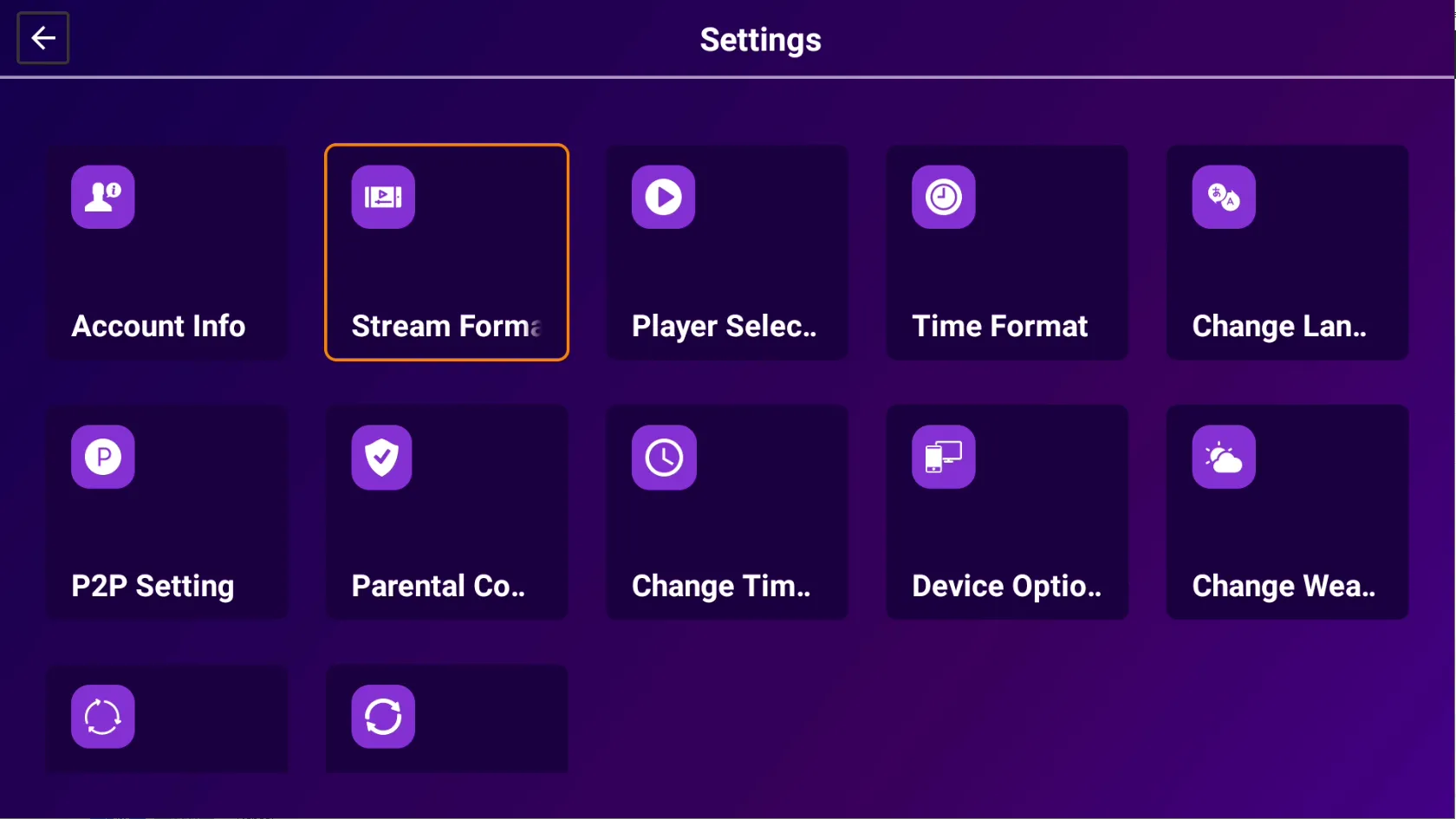Click the back arrow button

tap(43, 38)
